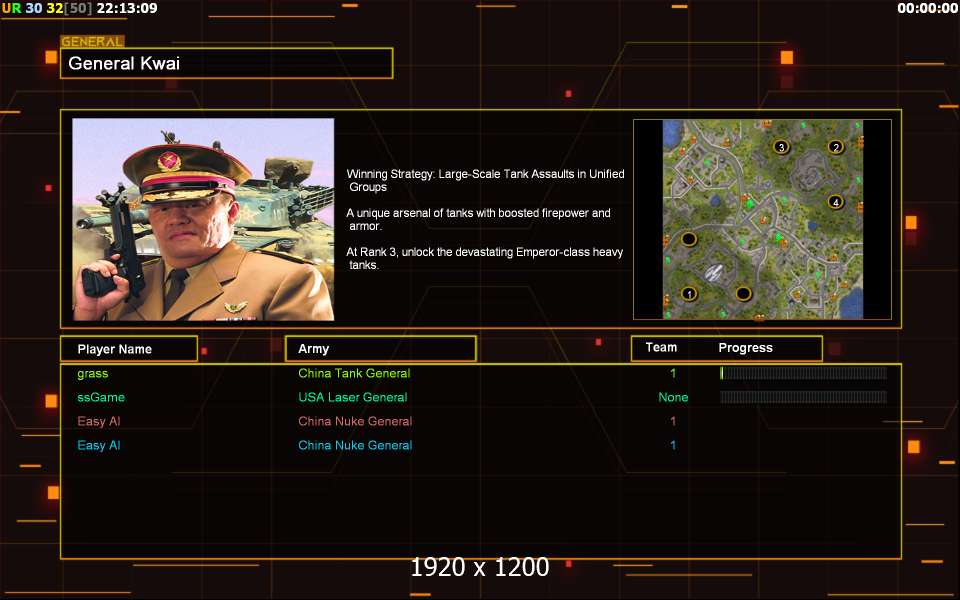Click China Tank General army entry
This screenshot has width=960, height=600.
[354, 373]
